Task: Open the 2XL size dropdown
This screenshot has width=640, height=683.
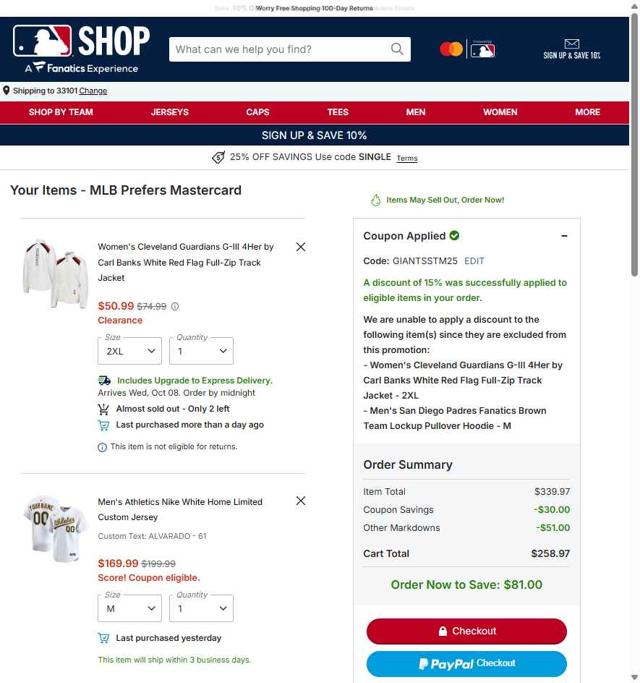Action: click(130, 351)
